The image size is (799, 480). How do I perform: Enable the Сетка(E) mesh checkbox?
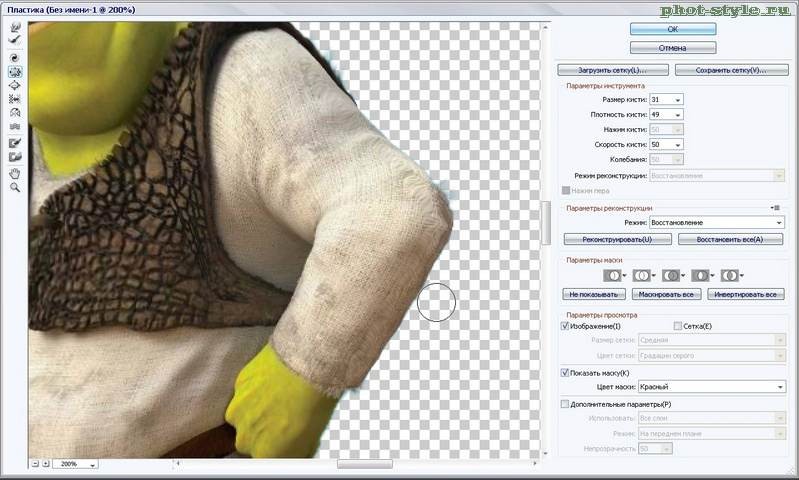tap(677, 326)
